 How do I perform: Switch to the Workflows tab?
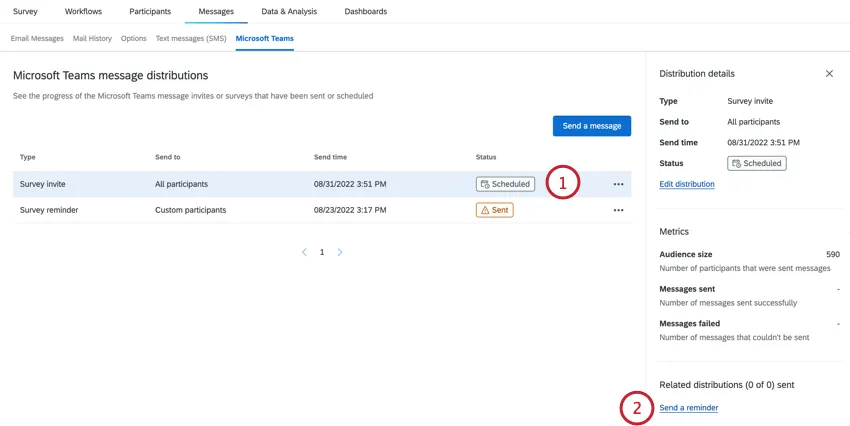pos(83,12)
